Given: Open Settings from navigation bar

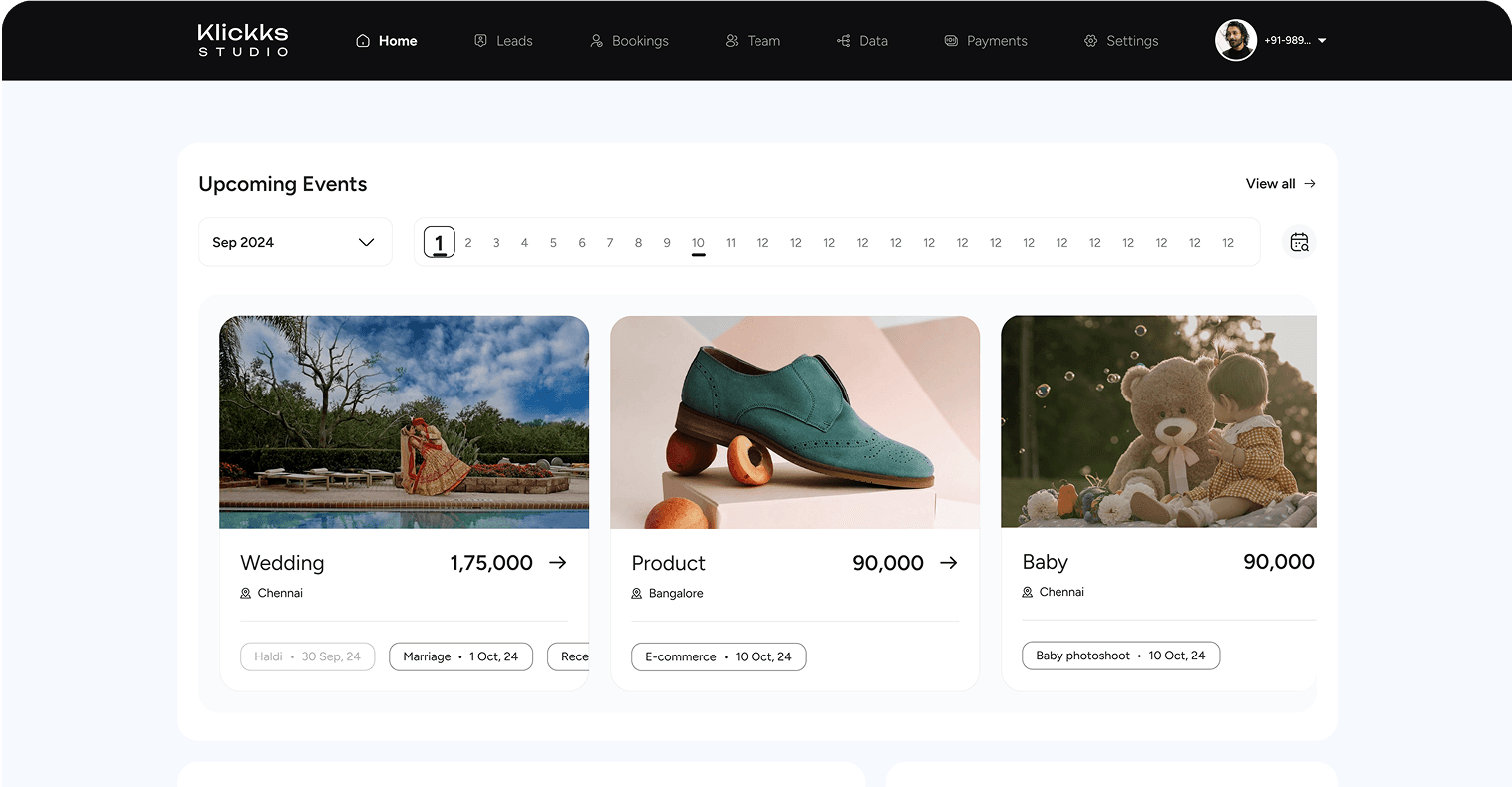Looking at the screenshot, I should tap(1120, 41).
